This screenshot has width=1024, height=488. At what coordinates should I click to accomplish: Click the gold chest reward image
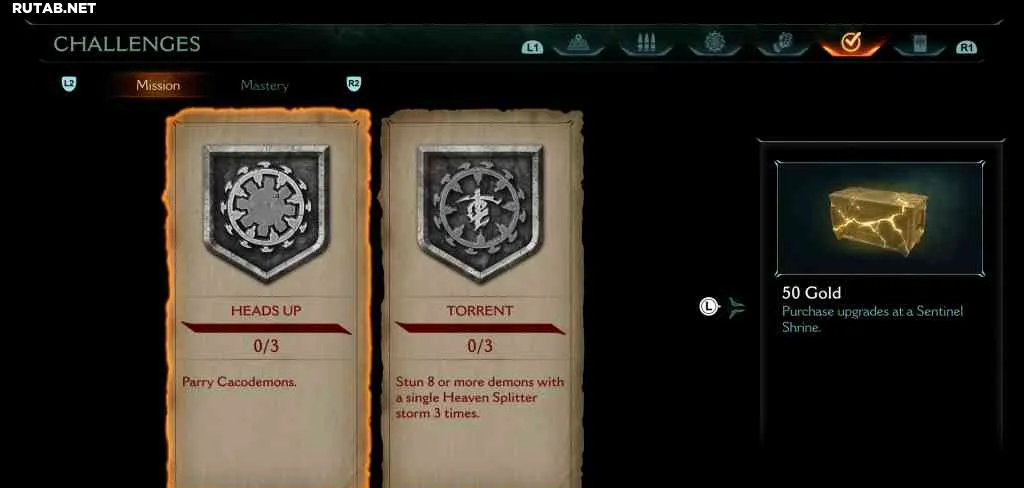click(879, 219)
